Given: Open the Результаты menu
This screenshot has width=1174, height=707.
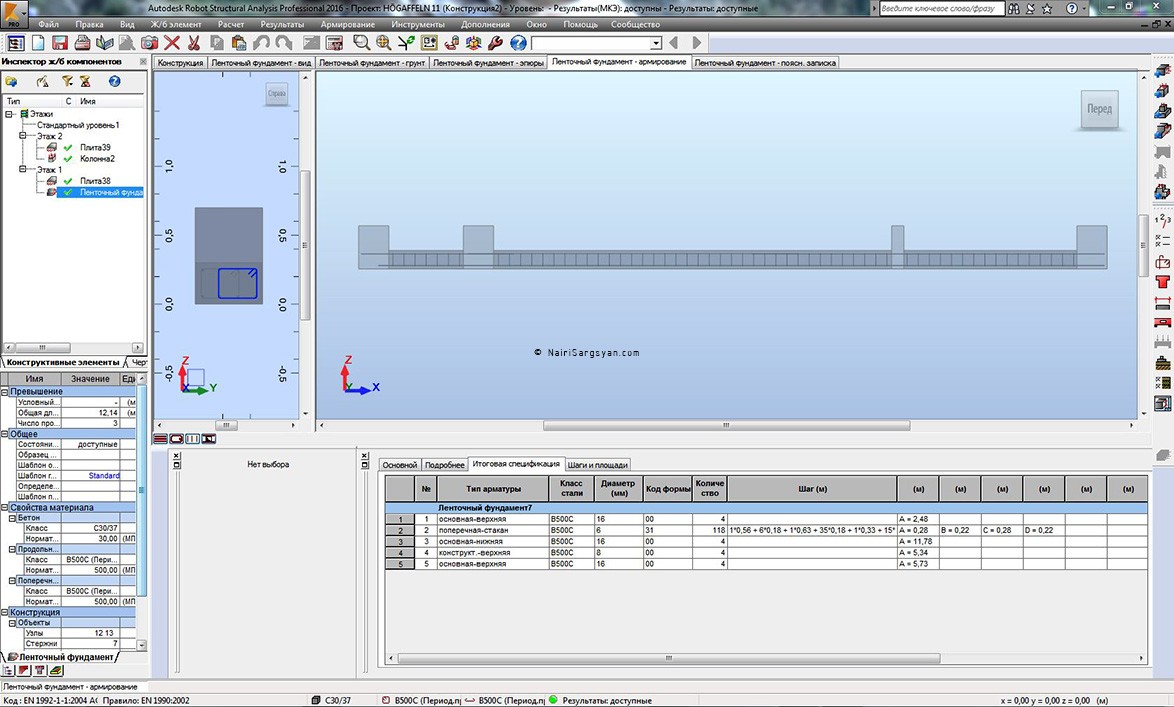Looking at the screenshot, I should coord(282,24).
